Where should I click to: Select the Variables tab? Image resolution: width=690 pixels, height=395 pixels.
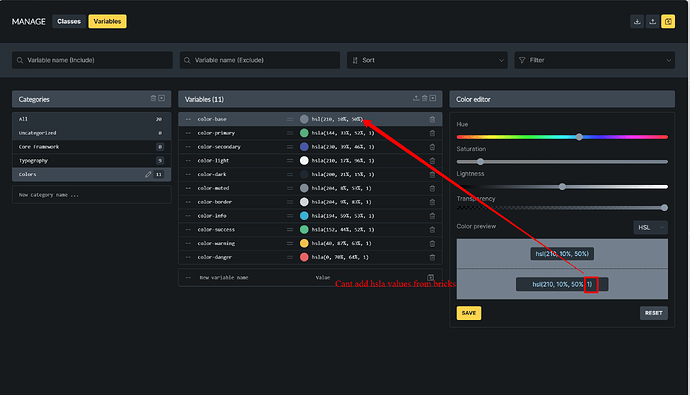pos(107,22)
